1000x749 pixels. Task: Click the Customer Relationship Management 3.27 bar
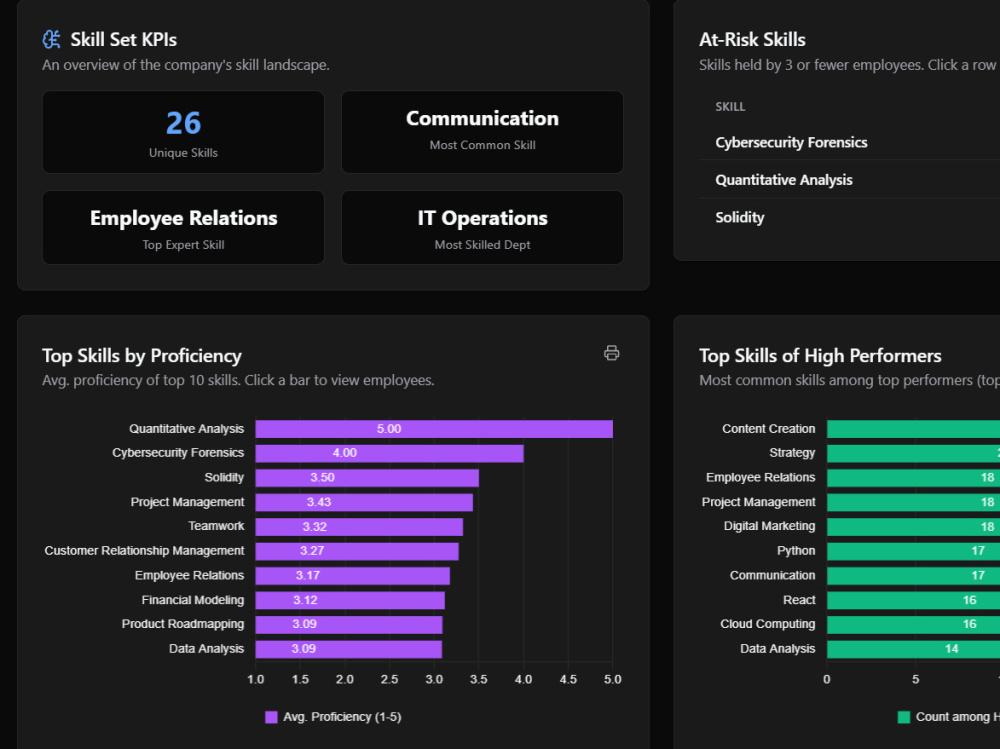click(357, 551)
